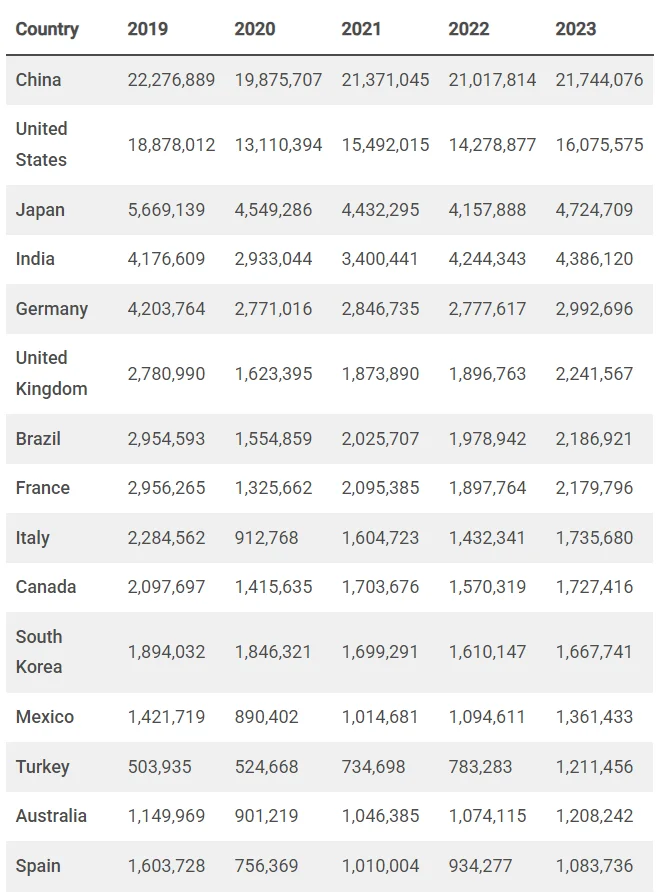
Task: Click the Country column header
Action: (x=47, y=29)
